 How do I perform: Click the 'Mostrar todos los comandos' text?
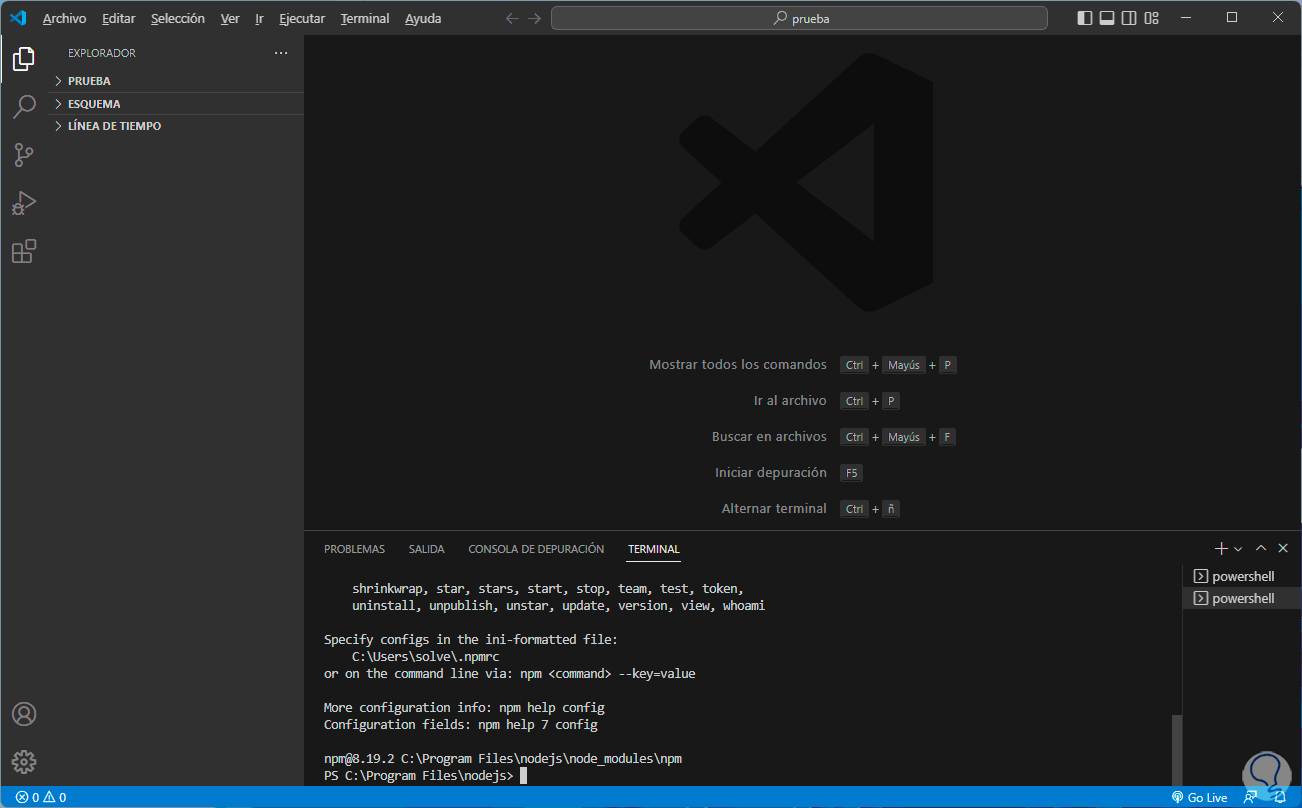click(738, 365)
